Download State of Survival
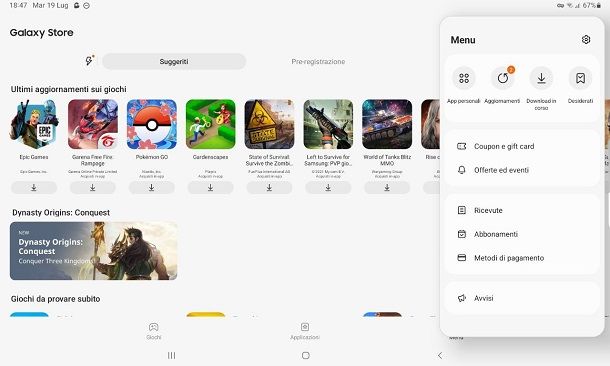610x366 pixels. coord(269,187)
